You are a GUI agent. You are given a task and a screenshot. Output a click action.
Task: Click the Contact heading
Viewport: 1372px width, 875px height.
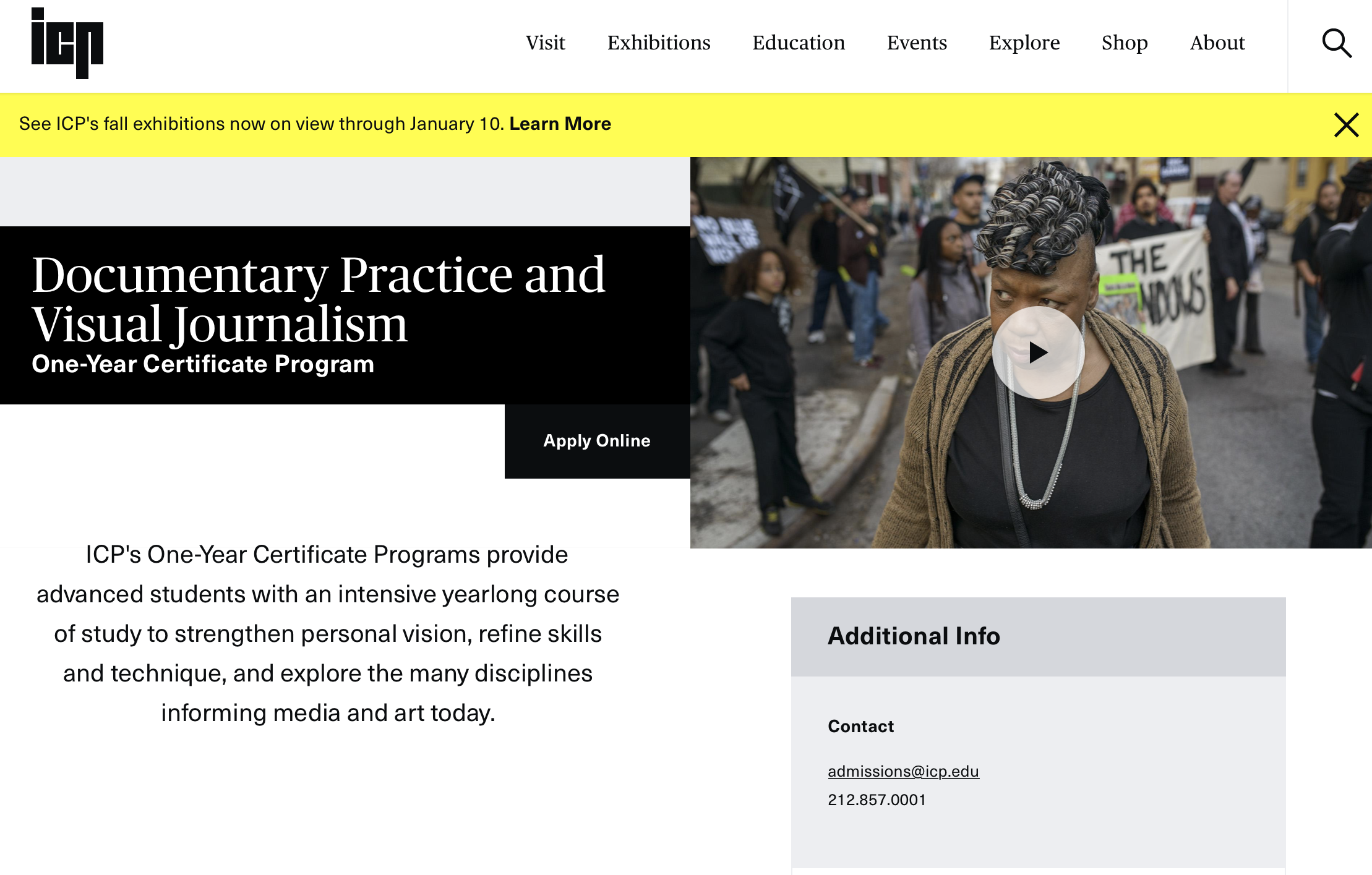(x=860, y=726)
